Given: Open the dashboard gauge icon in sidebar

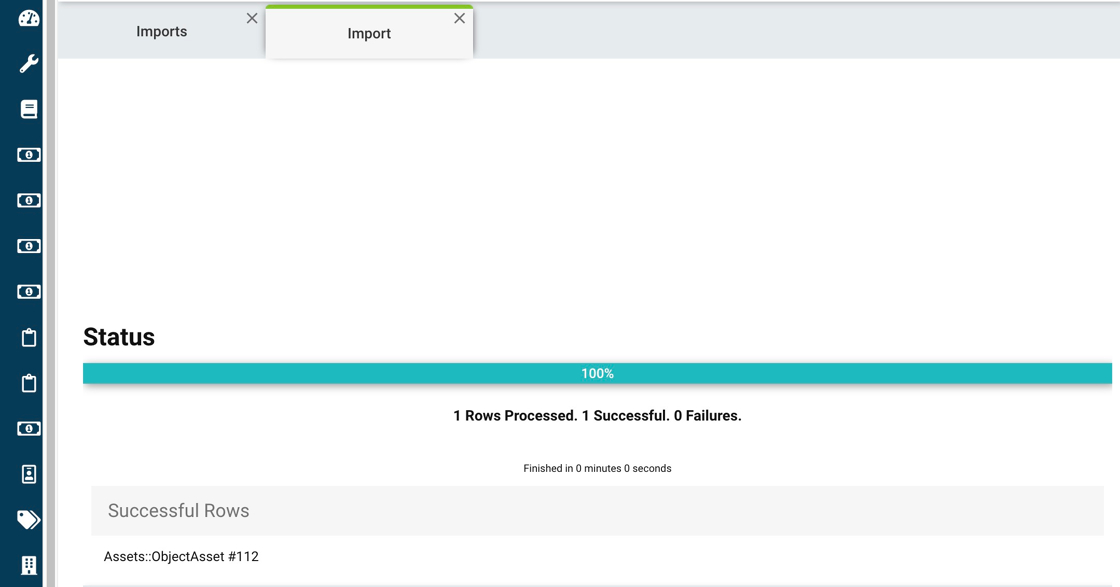Looking at the screenshot, I should tap(28, 18).
